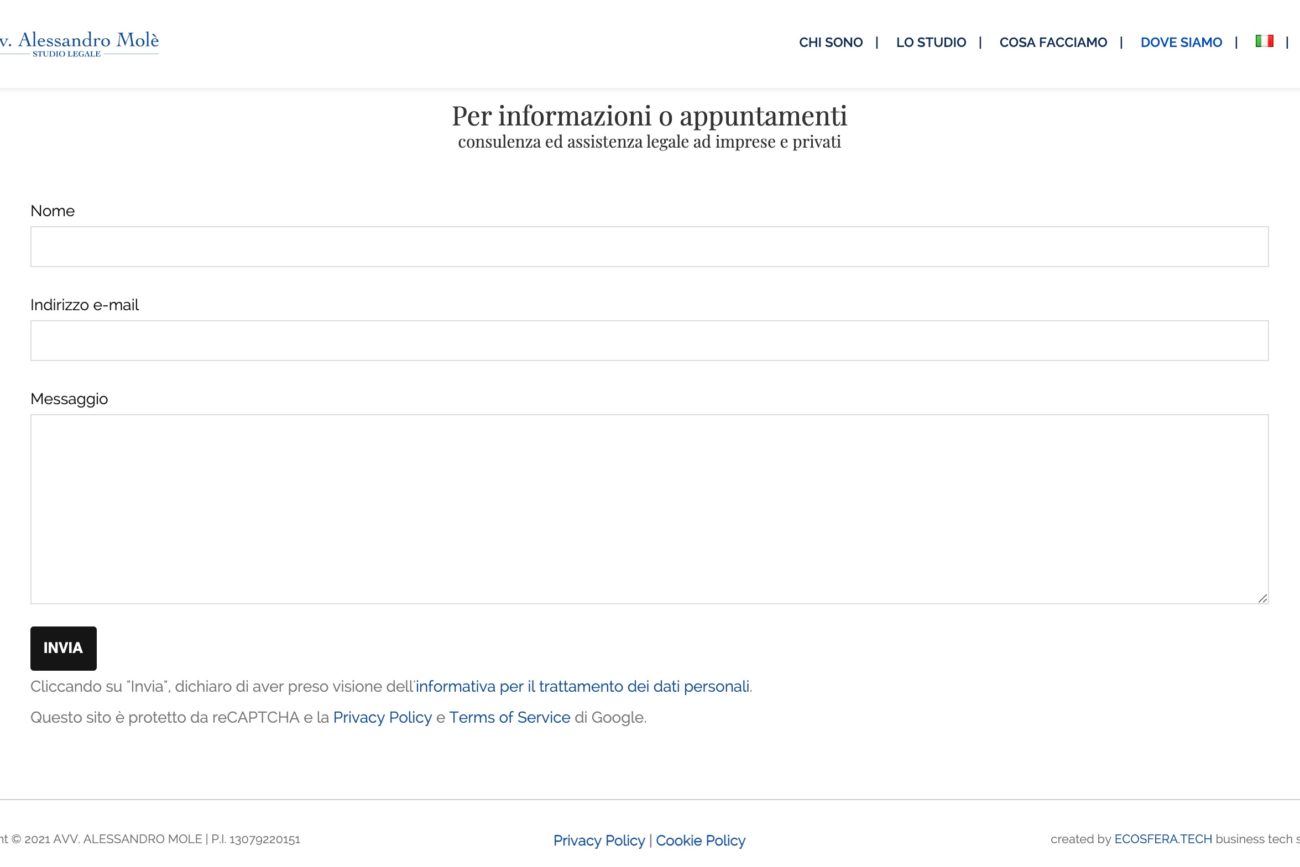The width and height of the screenshot is (1300, 867).
Task: Grab the Messaggio textarea resize handle
Action: point(1262,597)
